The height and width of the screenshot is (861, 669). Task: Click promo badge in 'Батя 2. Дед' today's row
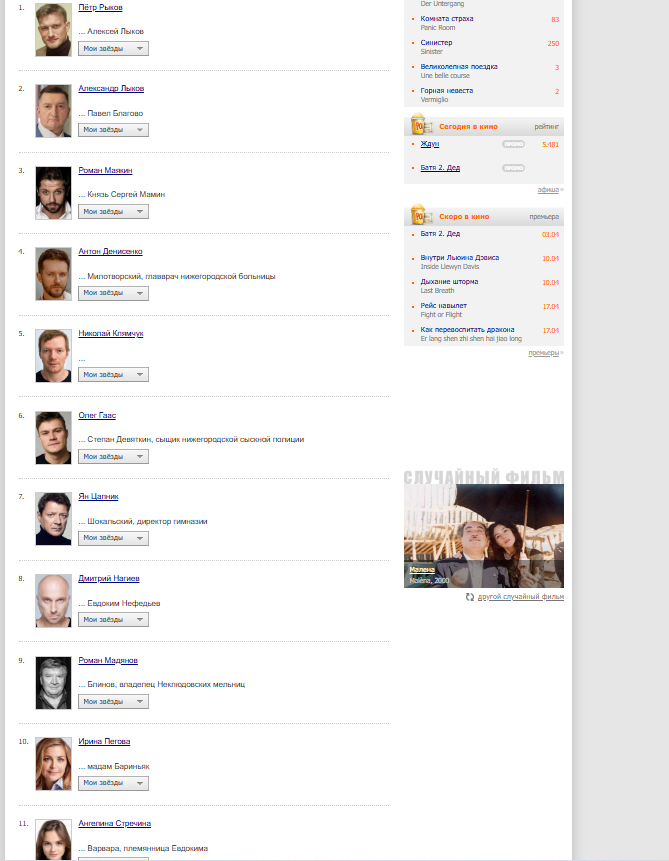coord(513,168)
